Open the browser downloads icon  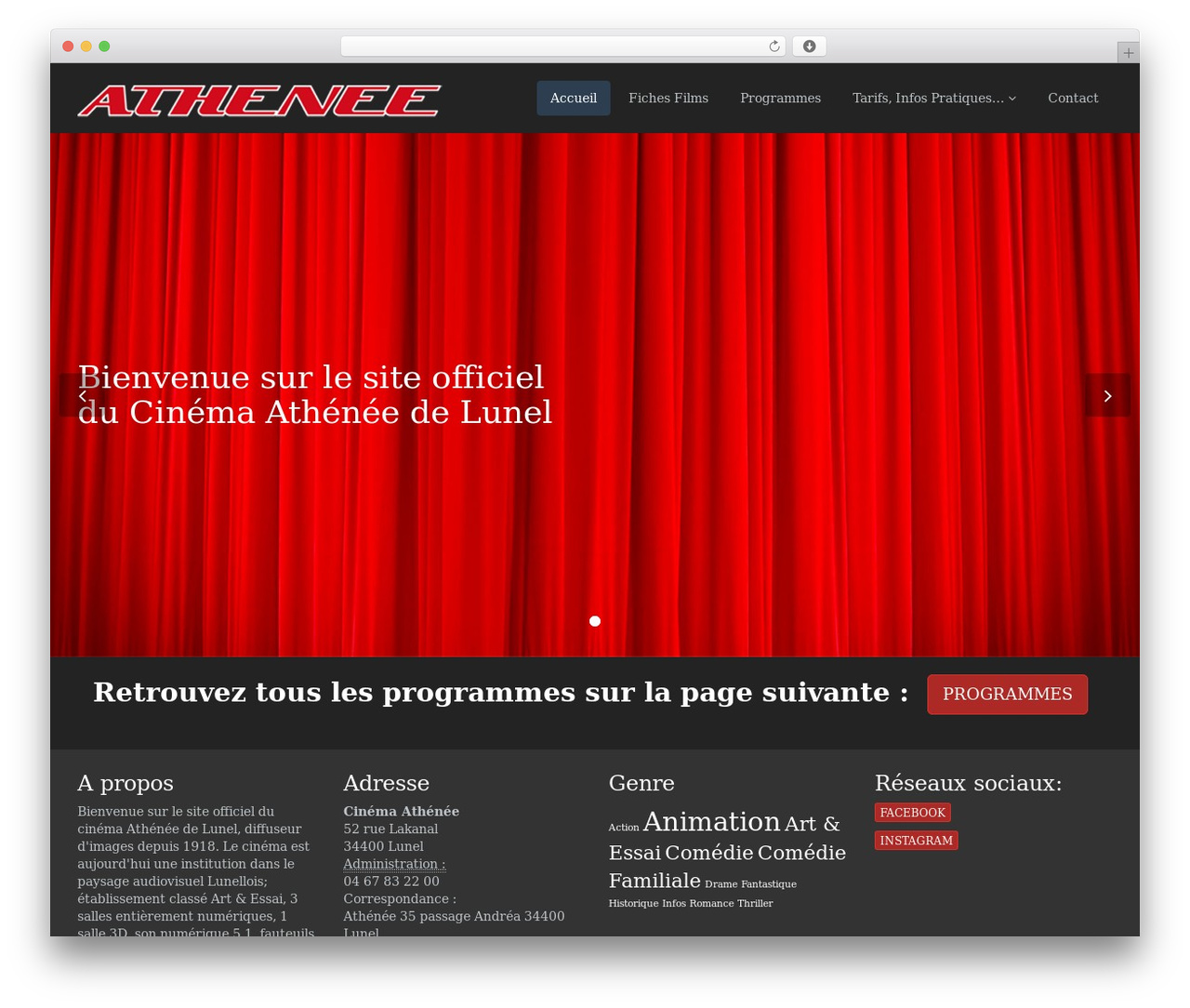click(809, 46)
